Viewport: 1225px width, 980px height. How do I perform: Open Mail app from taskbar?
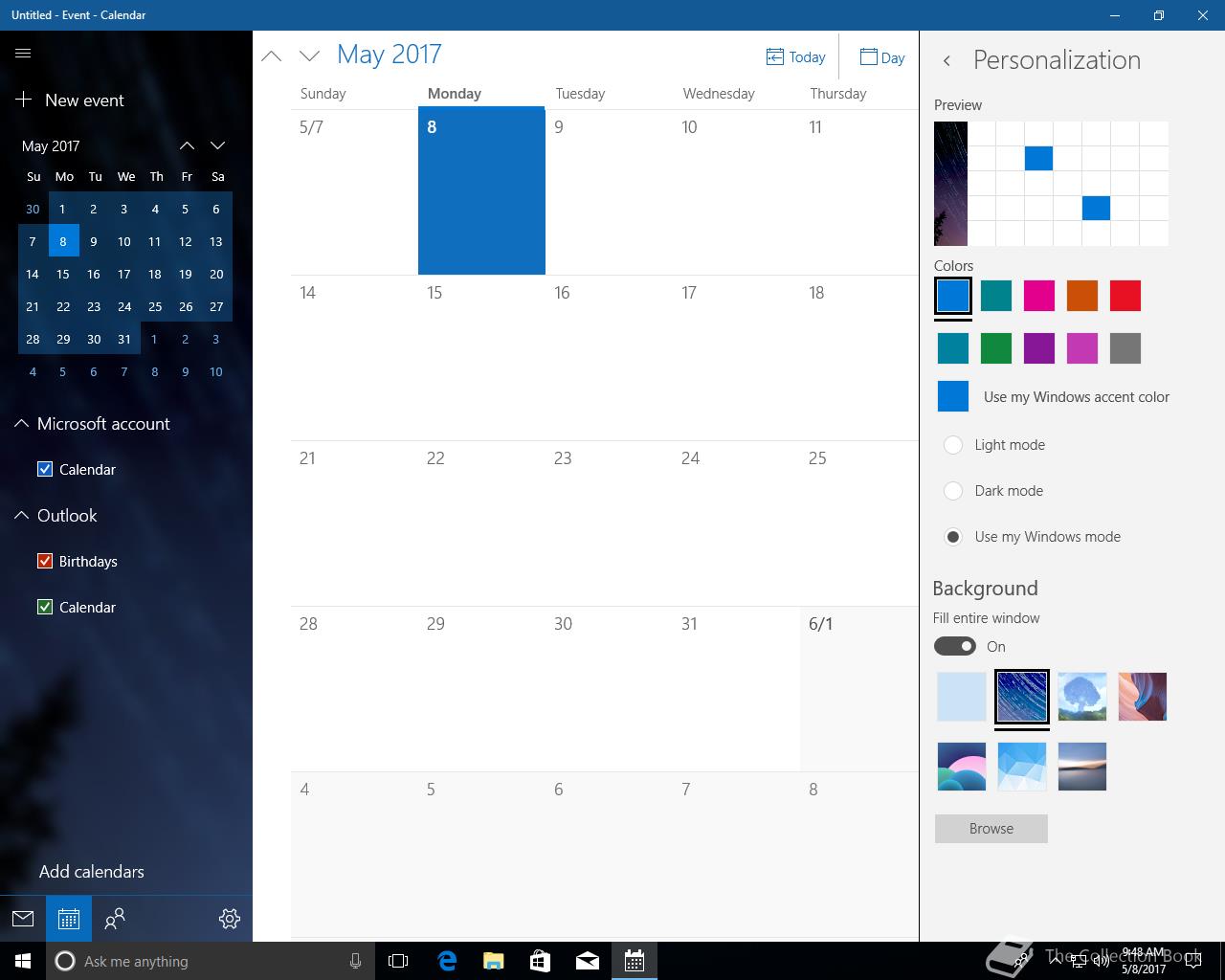point(587,961)
